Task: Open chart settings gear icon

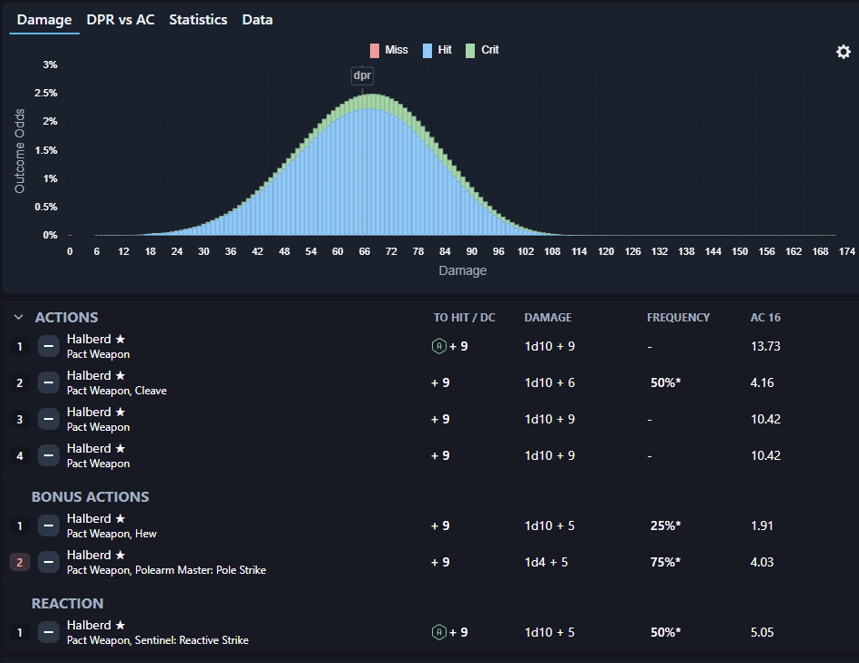Action: [843, 52]
